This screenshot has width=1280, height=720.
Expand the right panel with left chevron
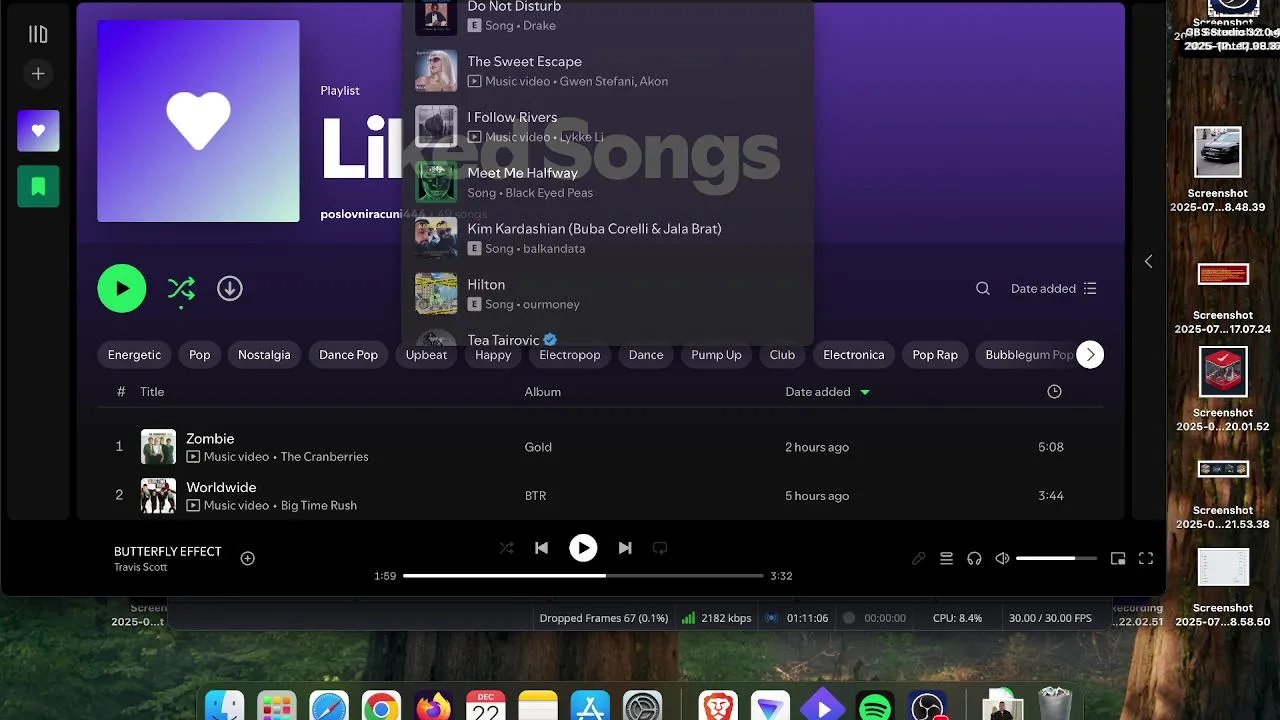click(x=1148, y=261)
